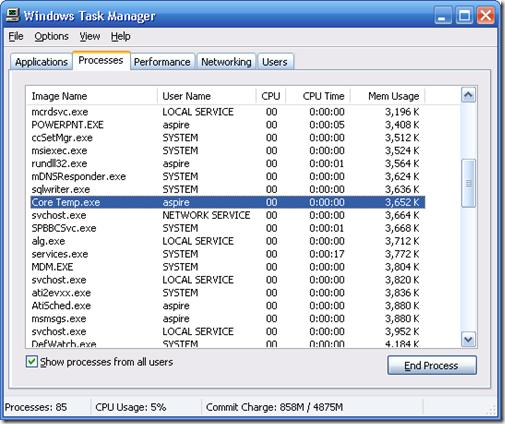This screenshot has width=505, height=424.
Task: Sort by Image Name column header
Action: 92,96
